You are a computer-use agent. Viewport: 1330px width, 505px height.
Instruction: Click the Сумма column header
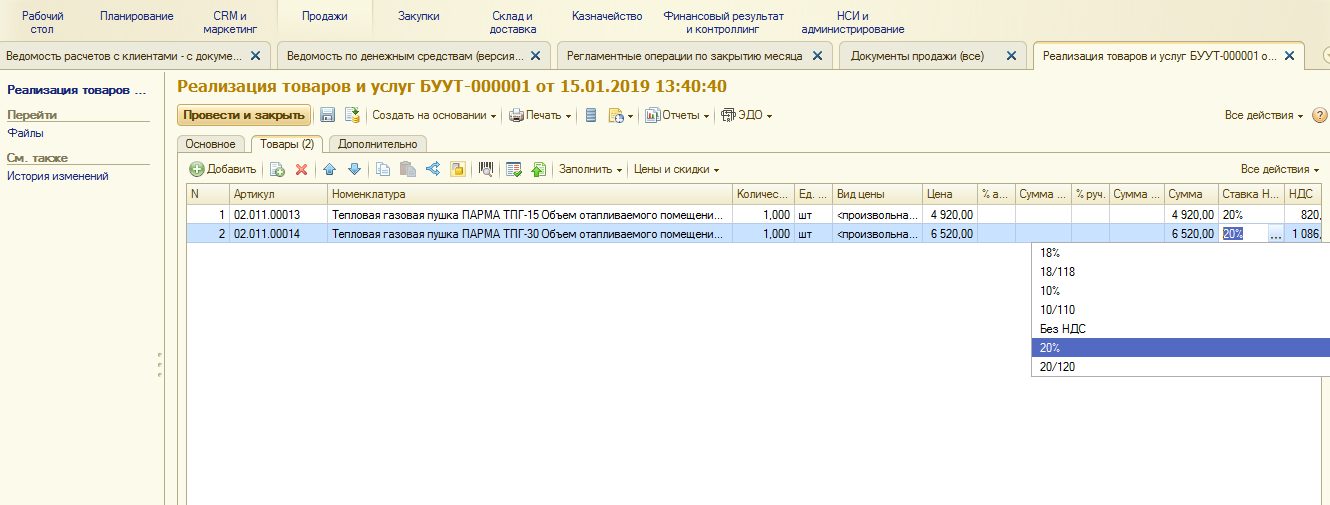(x=1191, y=194)
